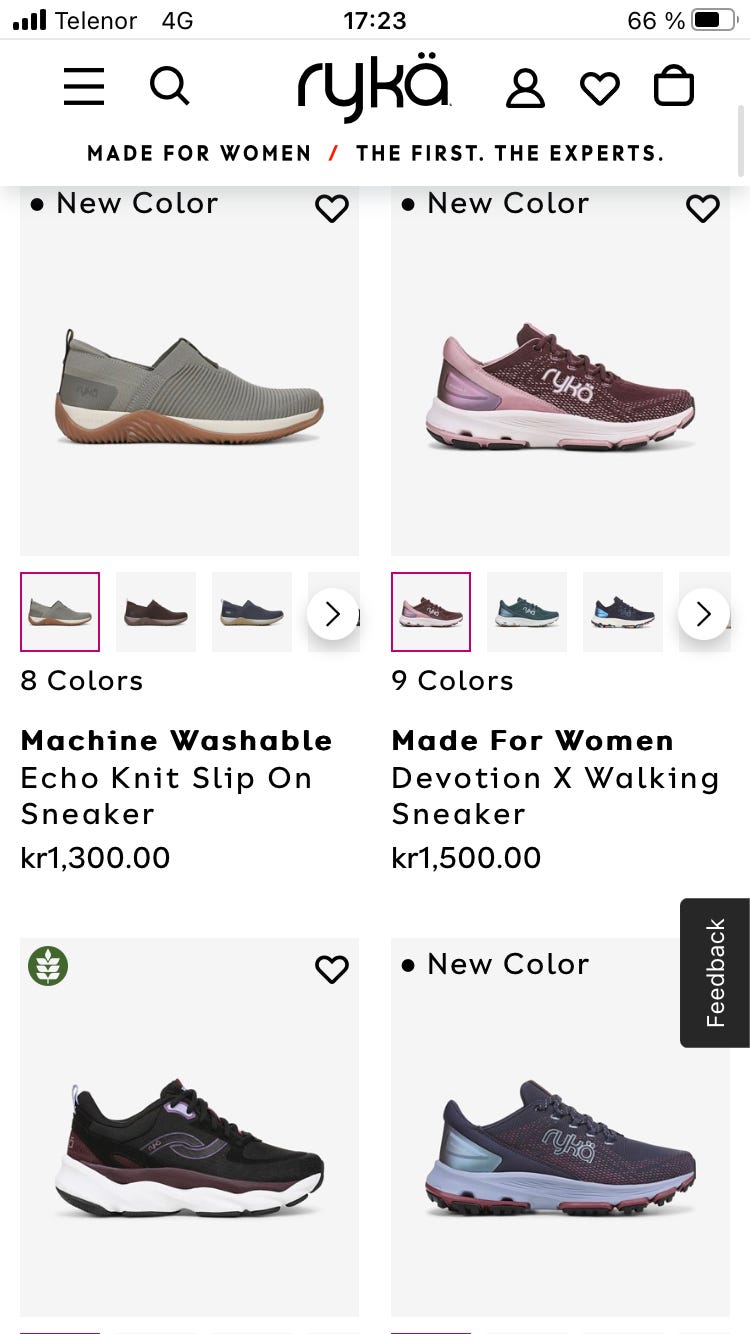Go to Ryka logo homepage
750x1334 pixels.
[x=373, y=88]
